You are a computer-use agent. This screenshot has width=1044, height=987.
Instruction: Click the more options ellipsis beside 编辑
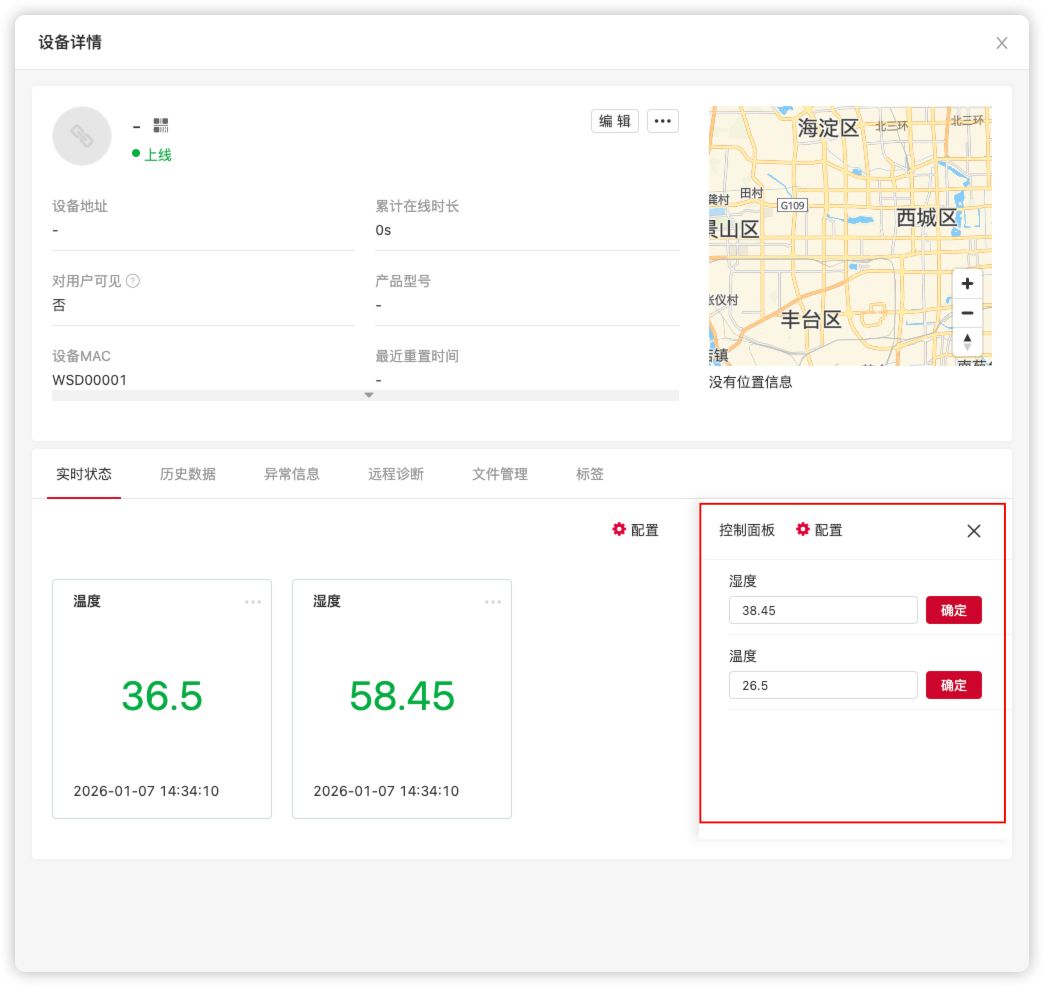click(661, 120)
